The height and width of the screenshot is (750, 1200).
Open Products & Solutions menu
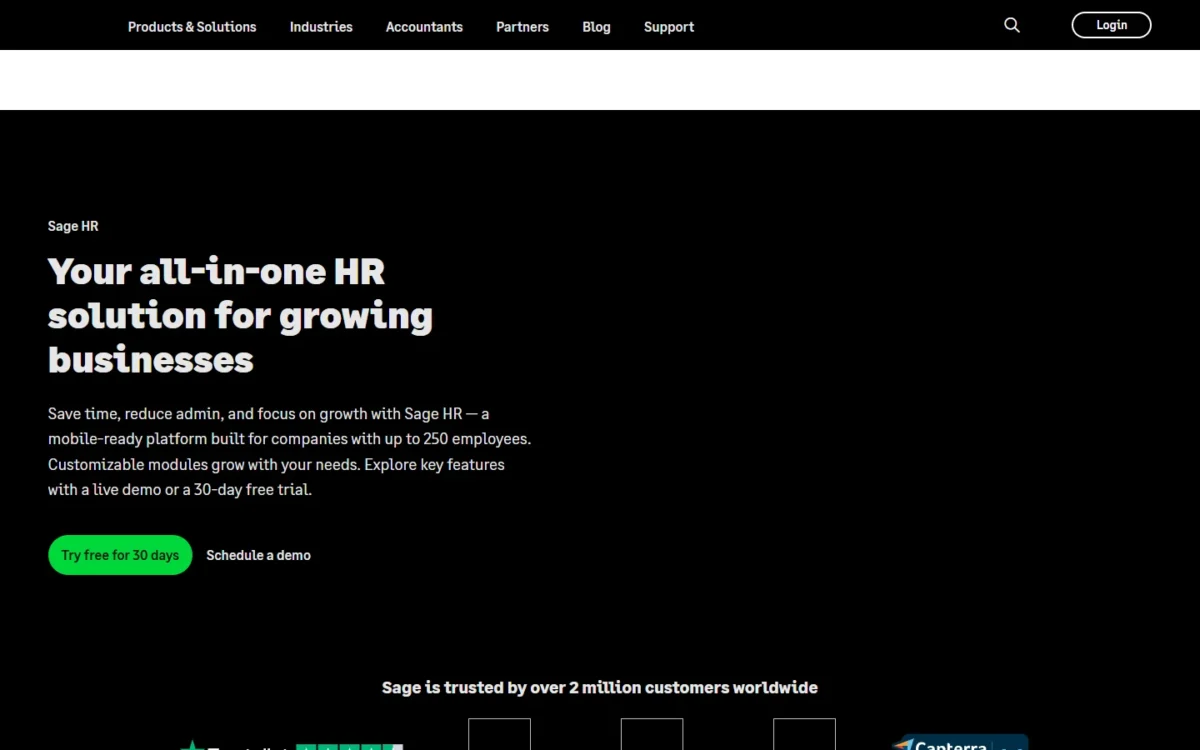tap(192, 27)
